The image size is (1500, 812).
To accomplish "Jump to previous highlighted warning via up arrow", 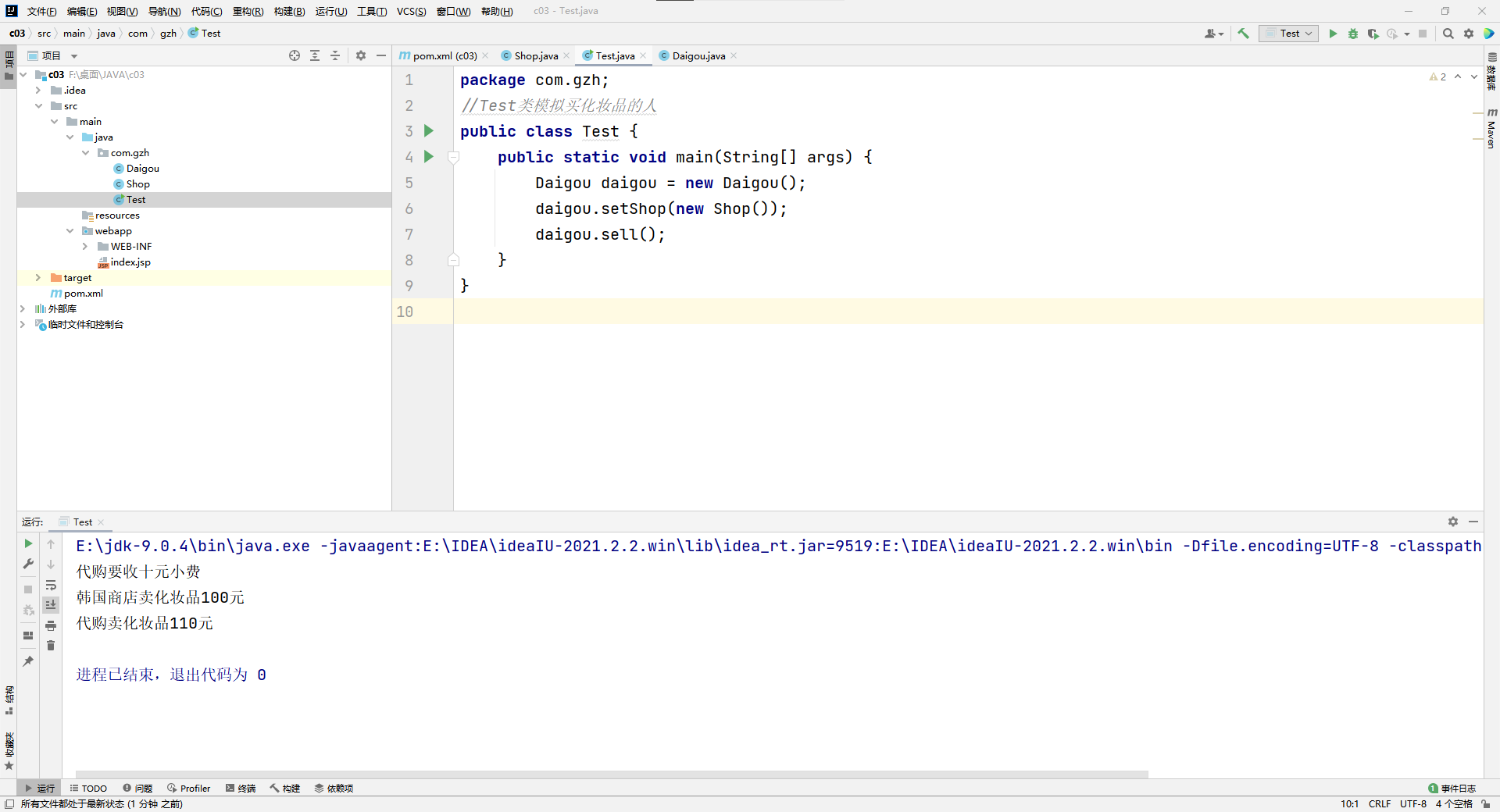I will [x=1458, y=77].
